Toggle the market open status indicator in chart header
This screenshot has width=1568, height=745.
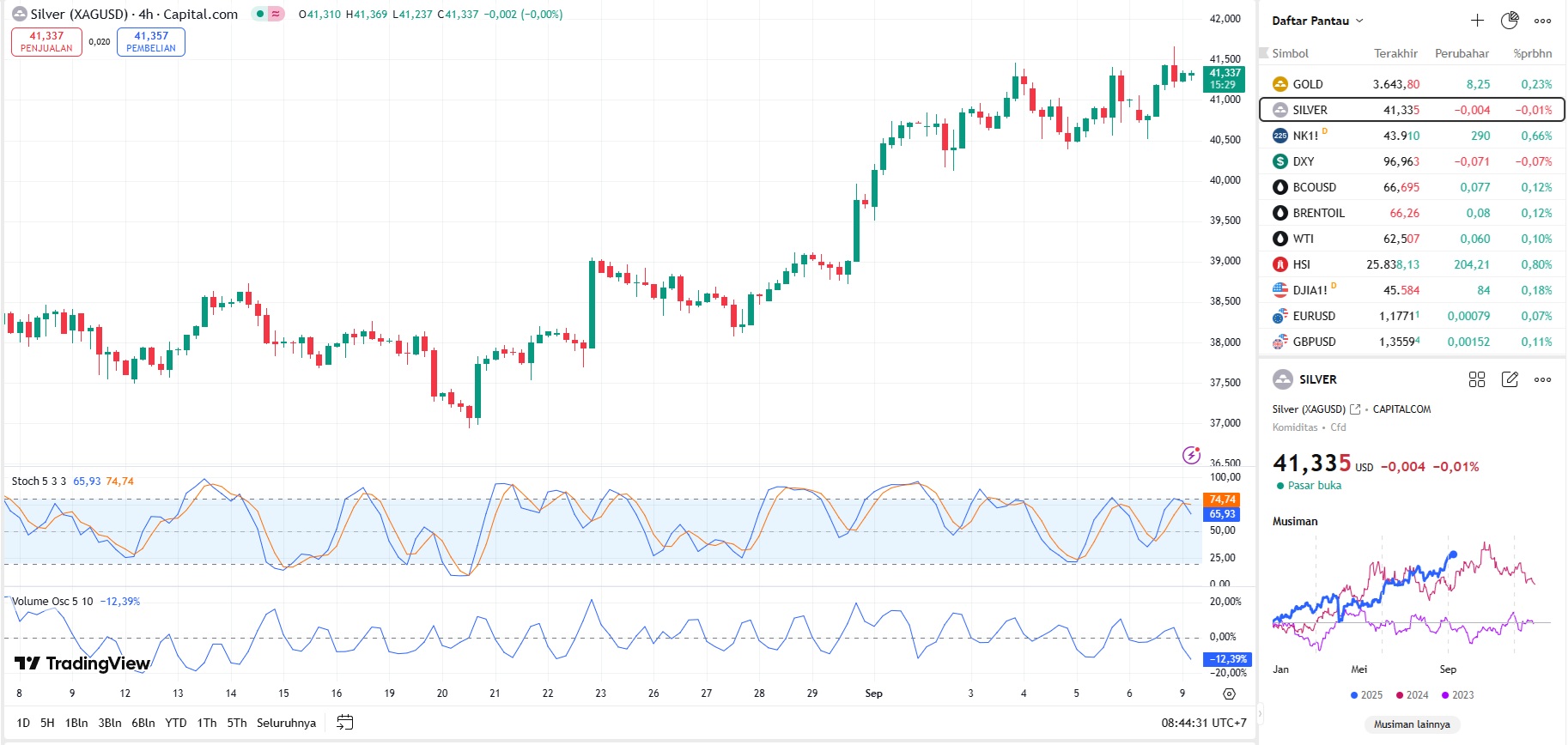pos(260,14)
